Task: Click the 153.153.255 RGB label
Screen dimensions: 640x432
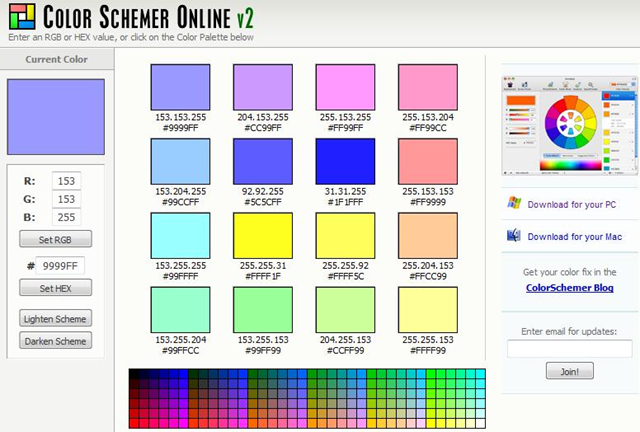Action: 180,117
